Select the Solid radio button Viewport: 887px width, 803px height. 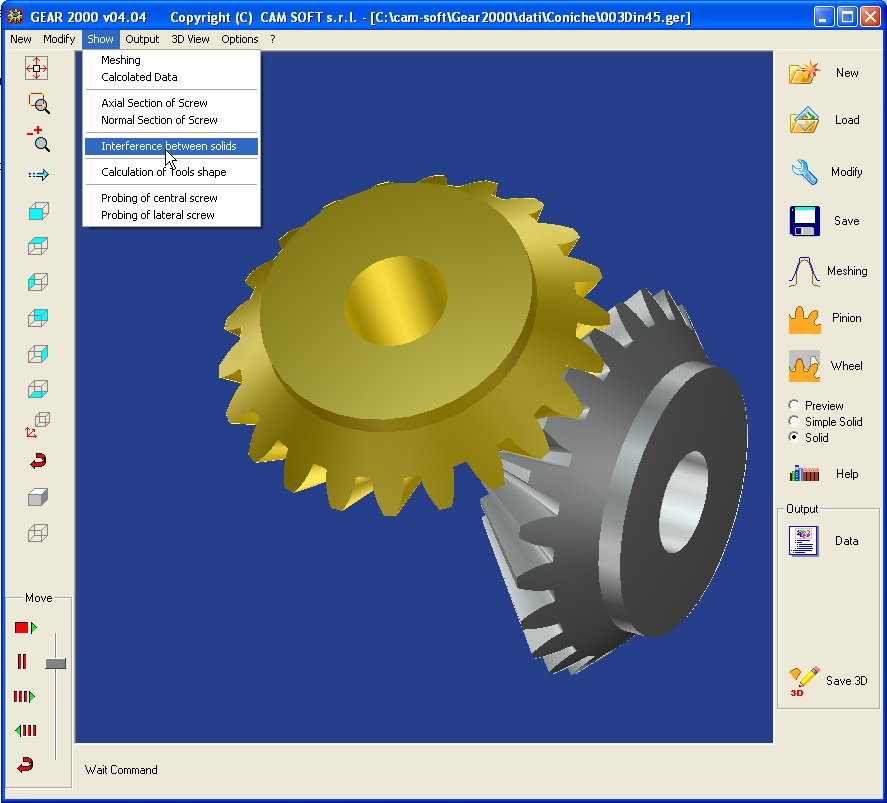click(794, 438)
